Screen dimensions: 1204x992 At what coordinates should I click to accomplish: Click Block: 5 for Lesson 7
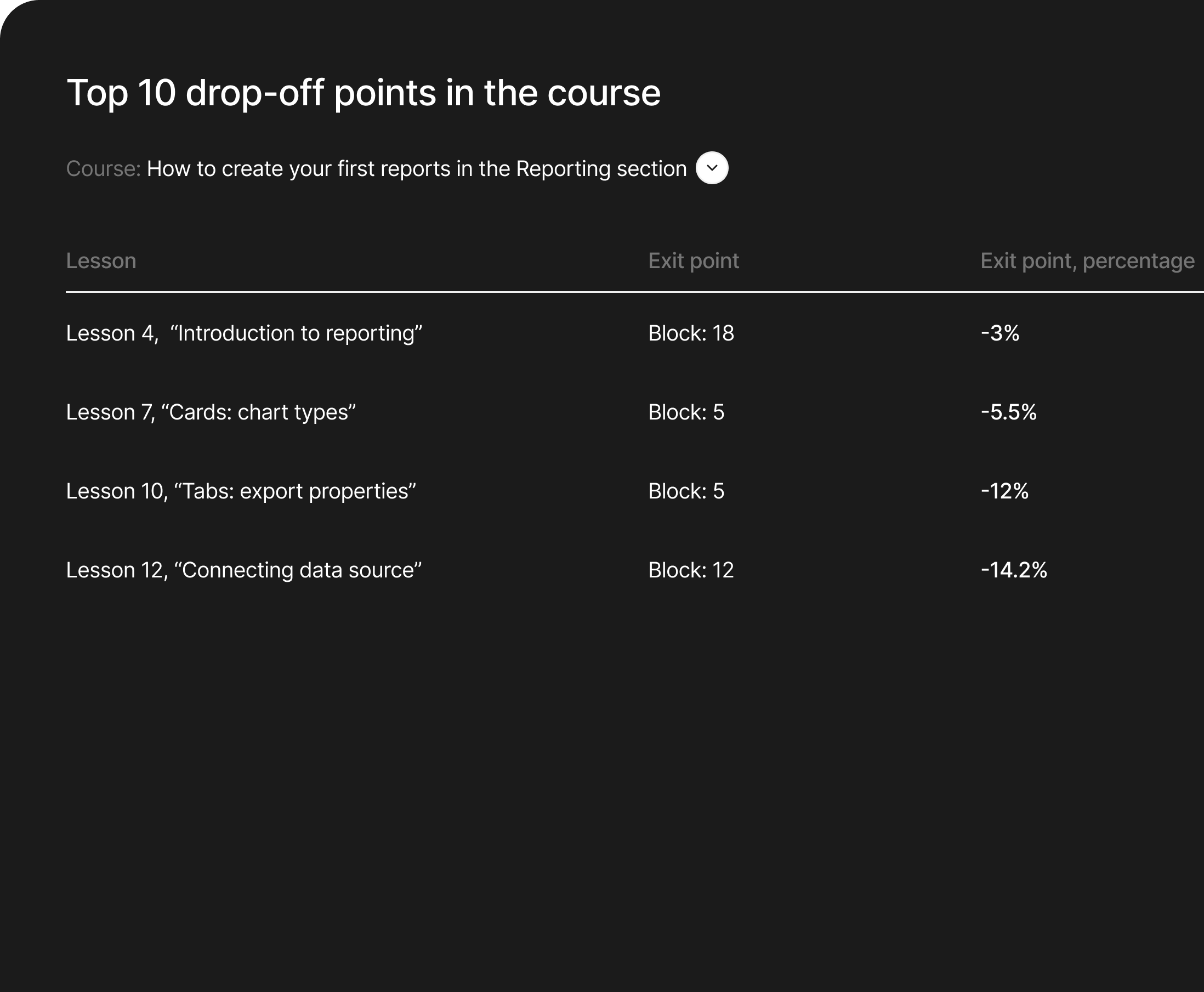686,412
